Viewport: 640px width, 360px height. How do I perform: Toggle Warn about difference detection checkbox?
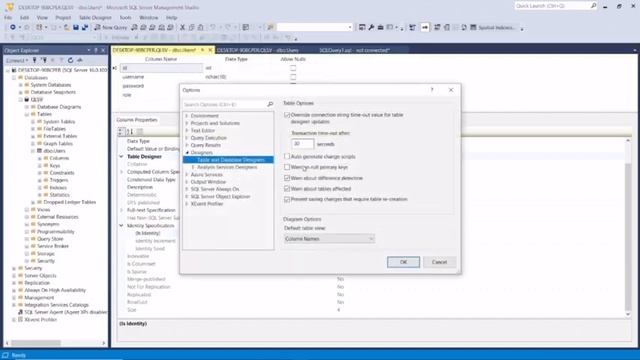click(287, 178)
